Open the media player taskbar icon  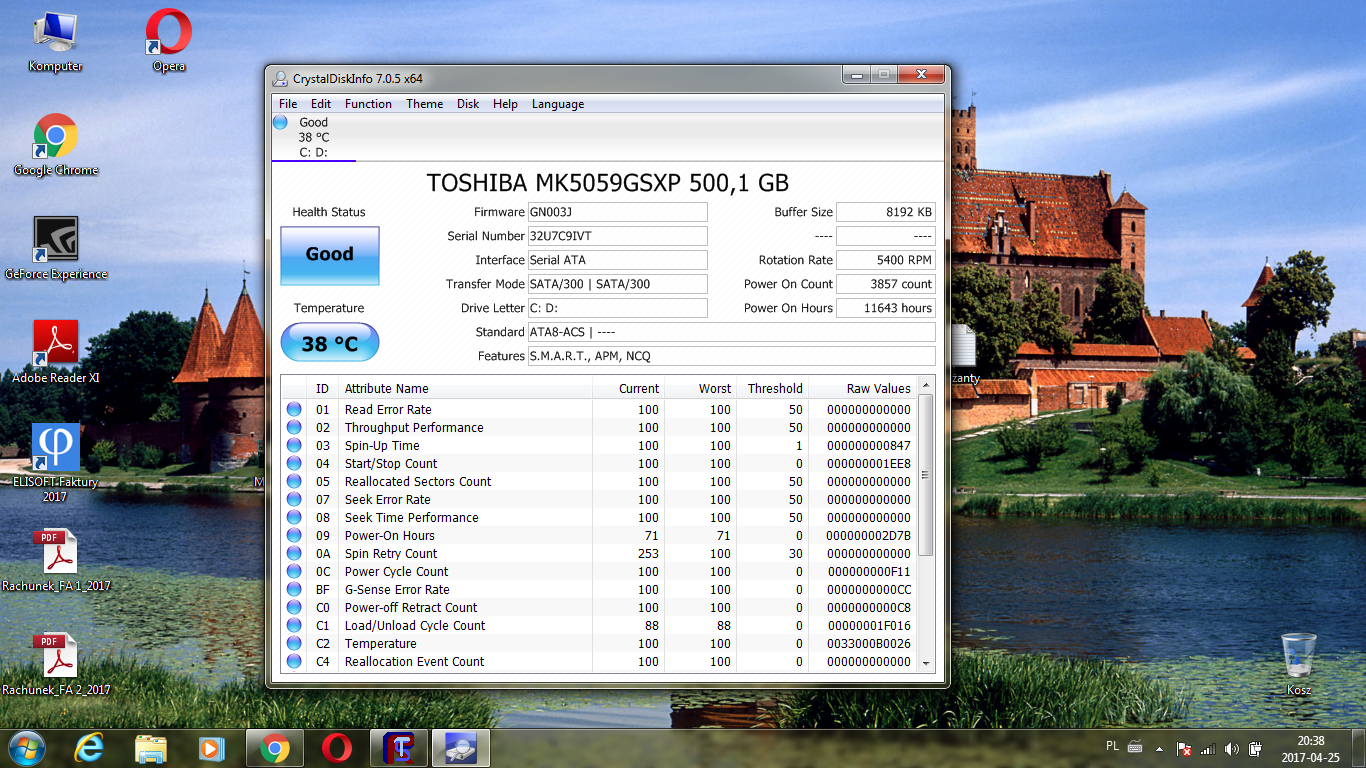(211, 748)
